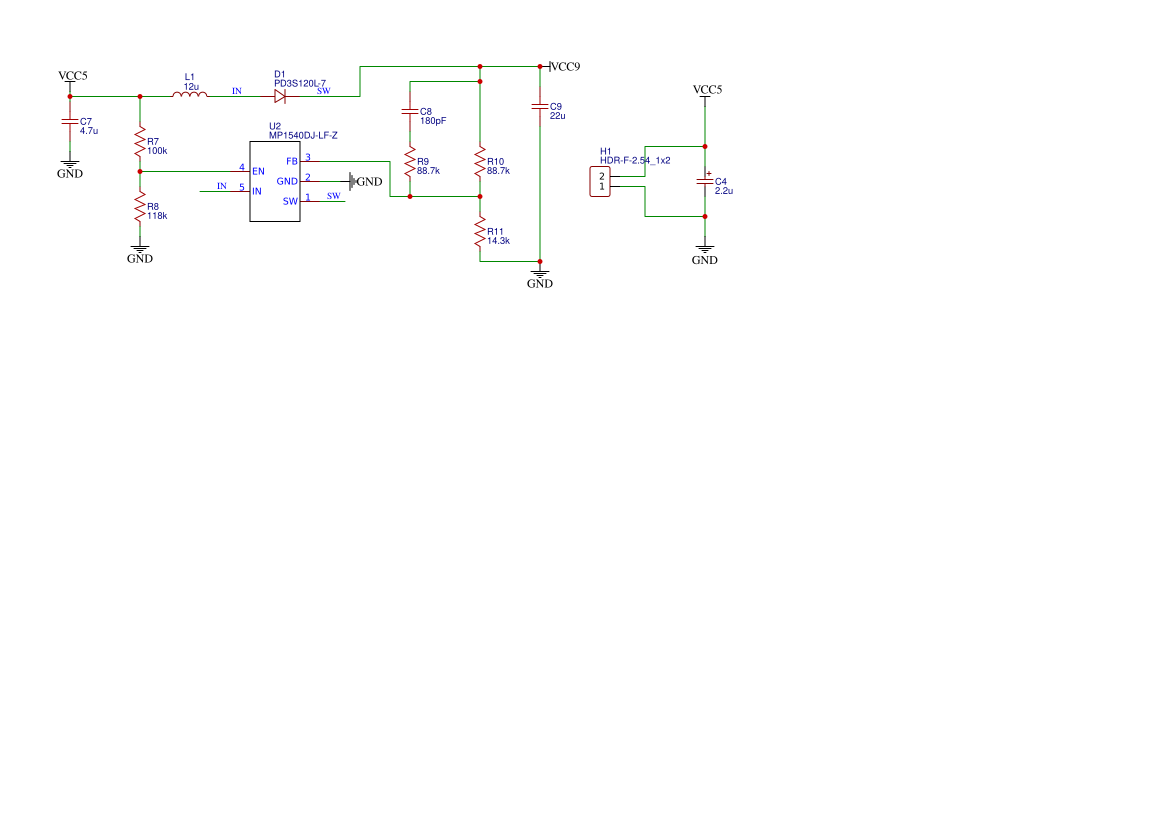Select polarized capacitor C4 2.2u symbol

tap(705, 181)
